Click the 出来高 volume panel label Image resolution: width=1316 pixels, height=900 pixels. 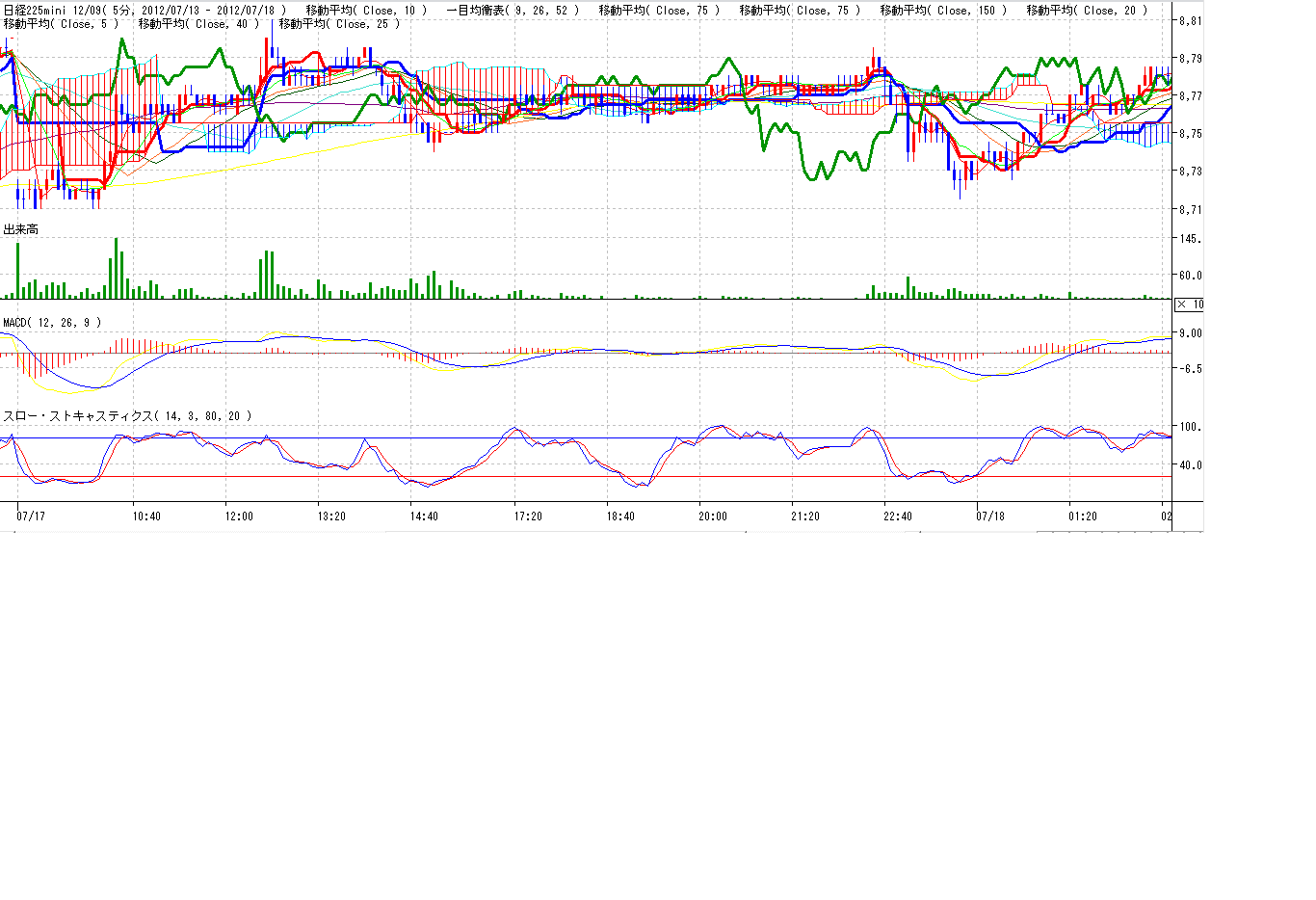(21, 229)
